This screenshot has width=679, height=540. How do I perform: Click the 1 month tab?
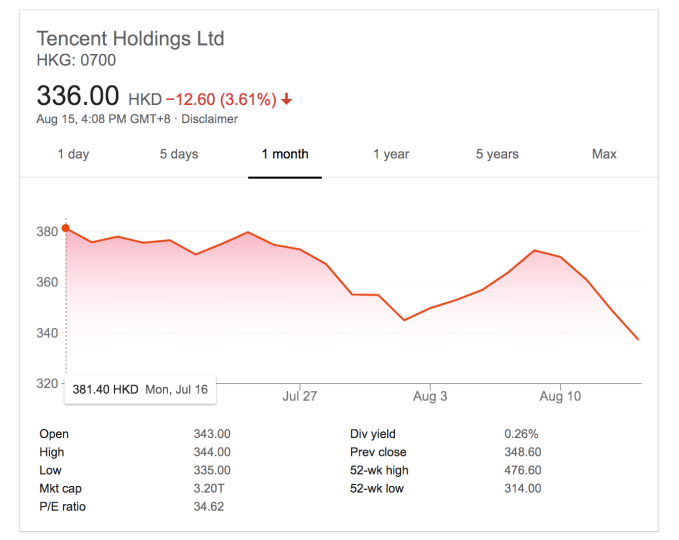click(x=285, y=154)
